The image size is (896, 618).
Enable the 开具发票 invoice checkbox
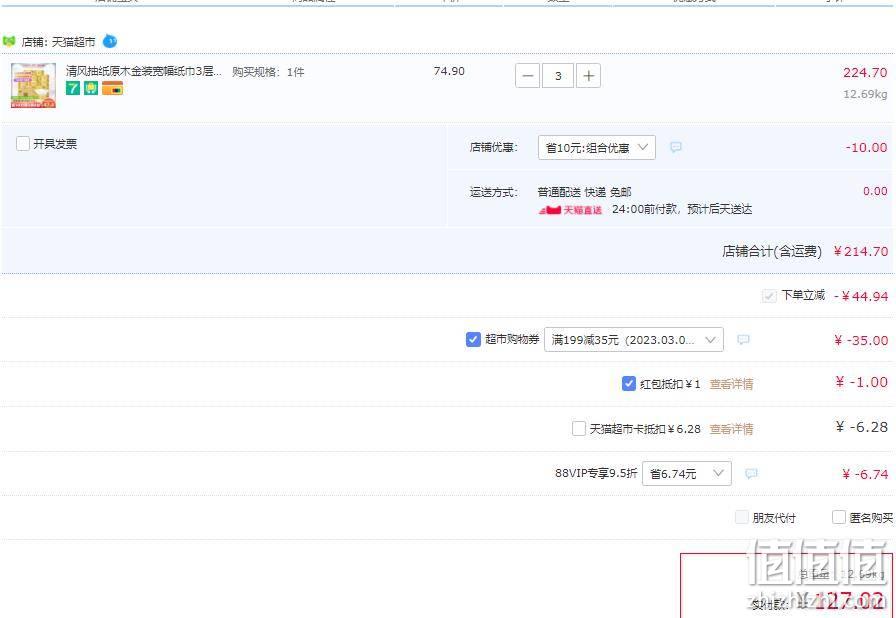pos(23,143)
